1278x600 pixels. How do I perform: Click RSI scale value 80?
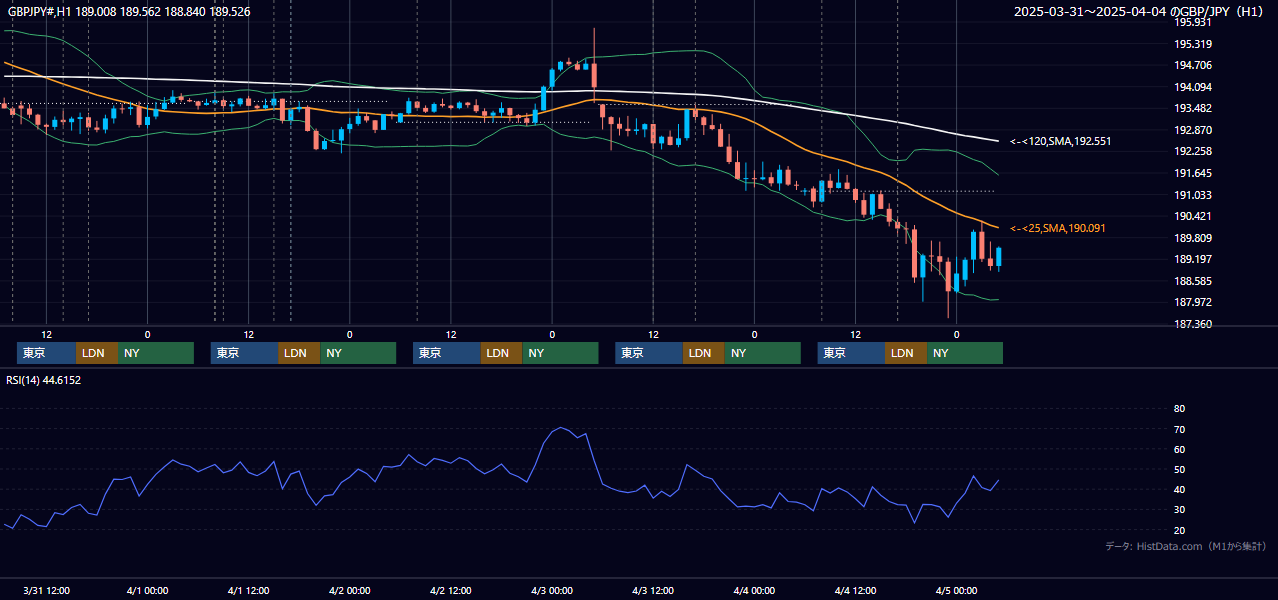pyautogui.click(x=1179, y=409)
